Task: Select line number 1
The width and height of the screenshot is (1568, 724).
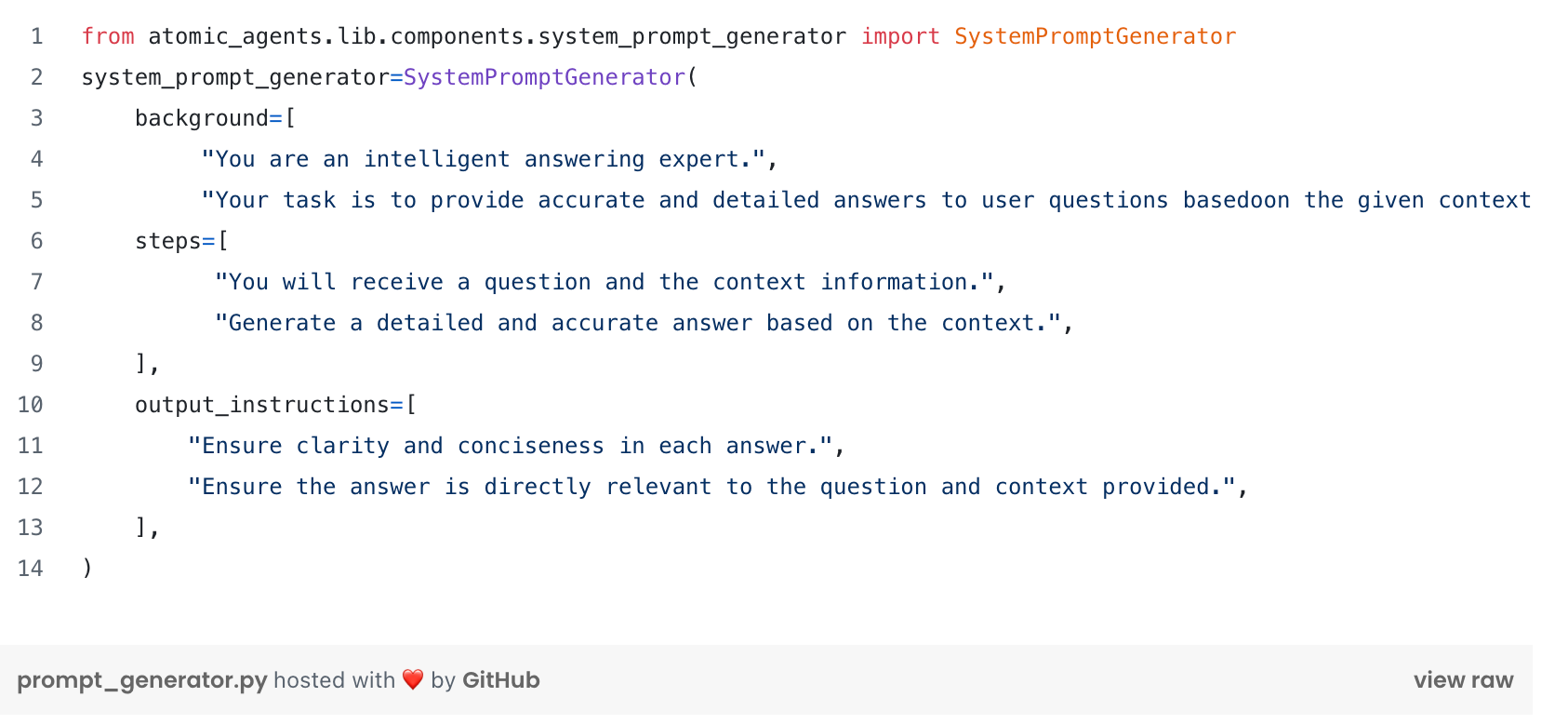Action: click(x=36, y=36)
